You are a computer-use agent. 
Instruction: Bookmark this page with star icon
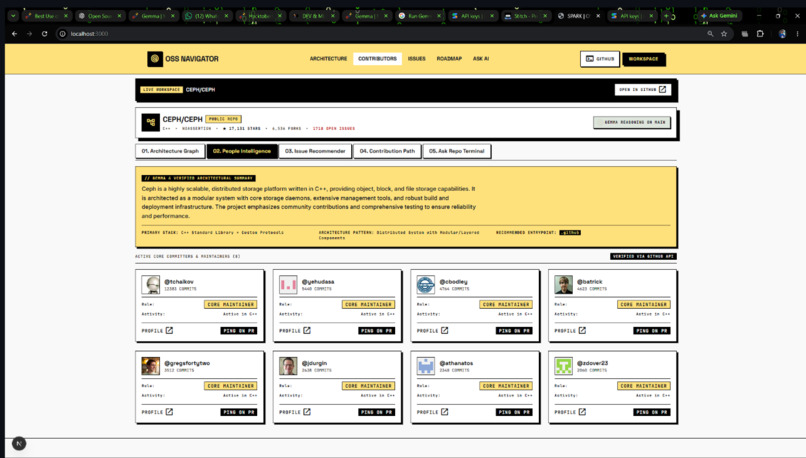point(724,34)
